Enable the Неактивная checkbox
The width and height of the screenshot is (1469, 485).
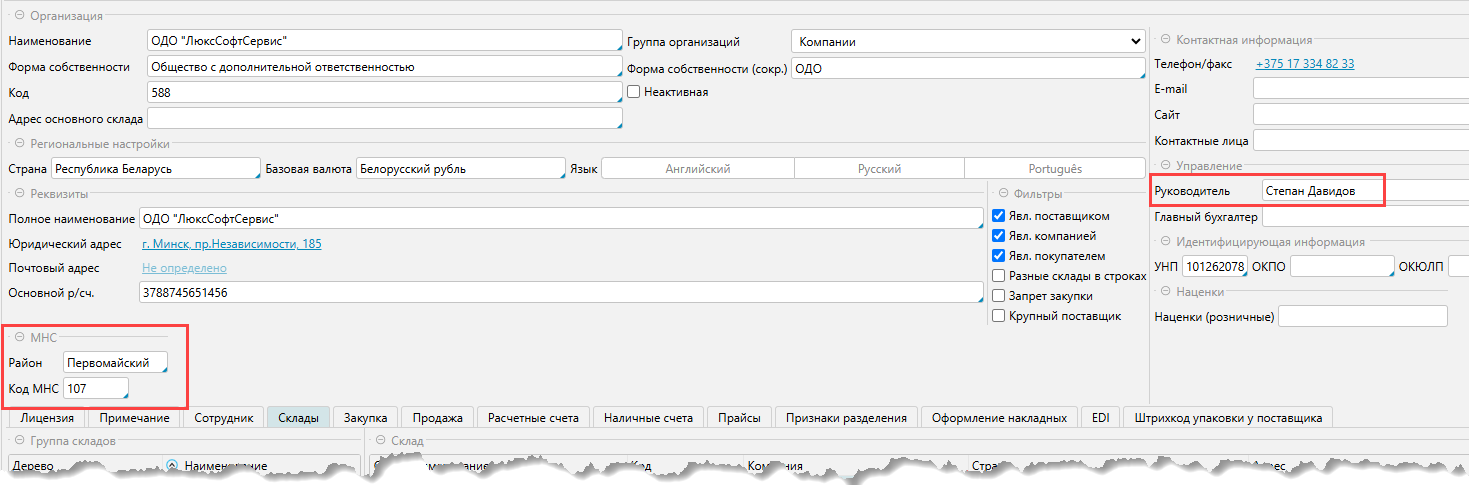pyautogui.click(x=634, y=92)
